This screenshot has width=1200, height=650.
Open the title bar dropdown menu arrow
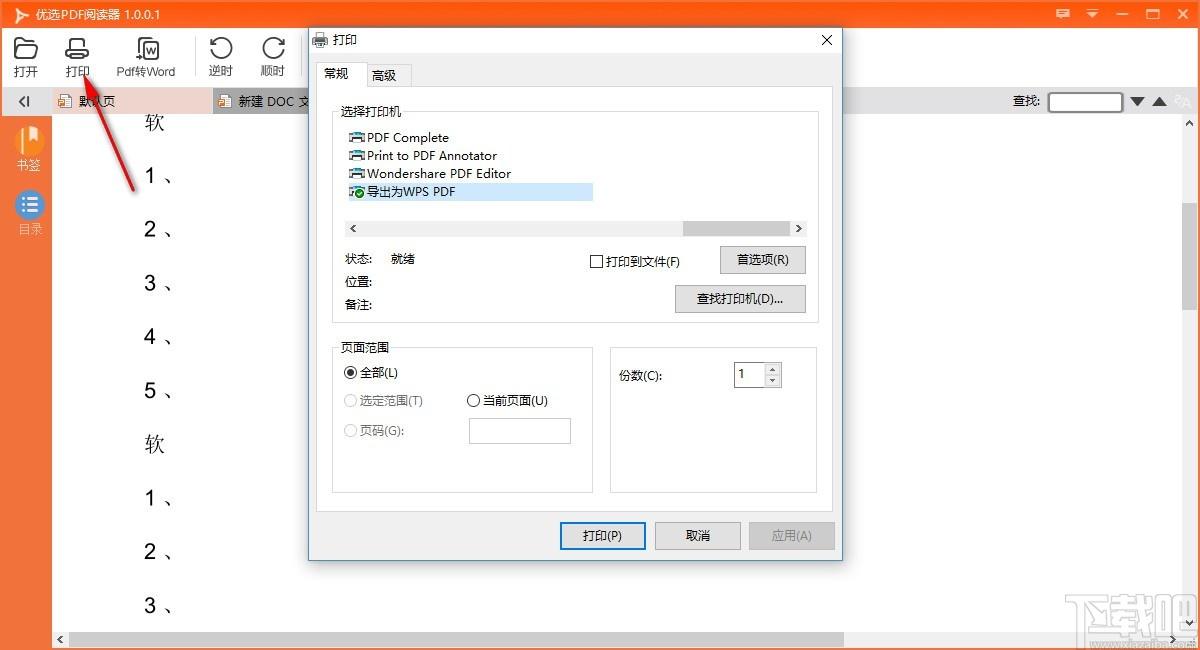1093,14
